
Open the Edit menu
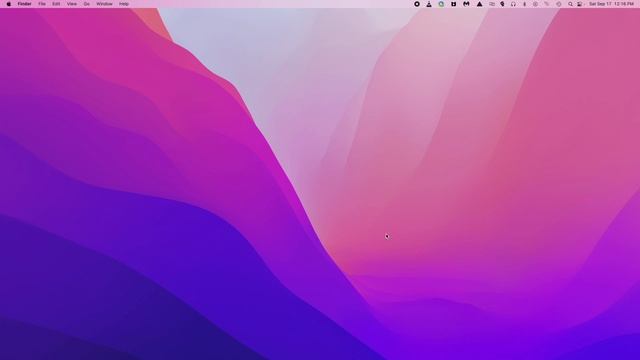[56, 4]
